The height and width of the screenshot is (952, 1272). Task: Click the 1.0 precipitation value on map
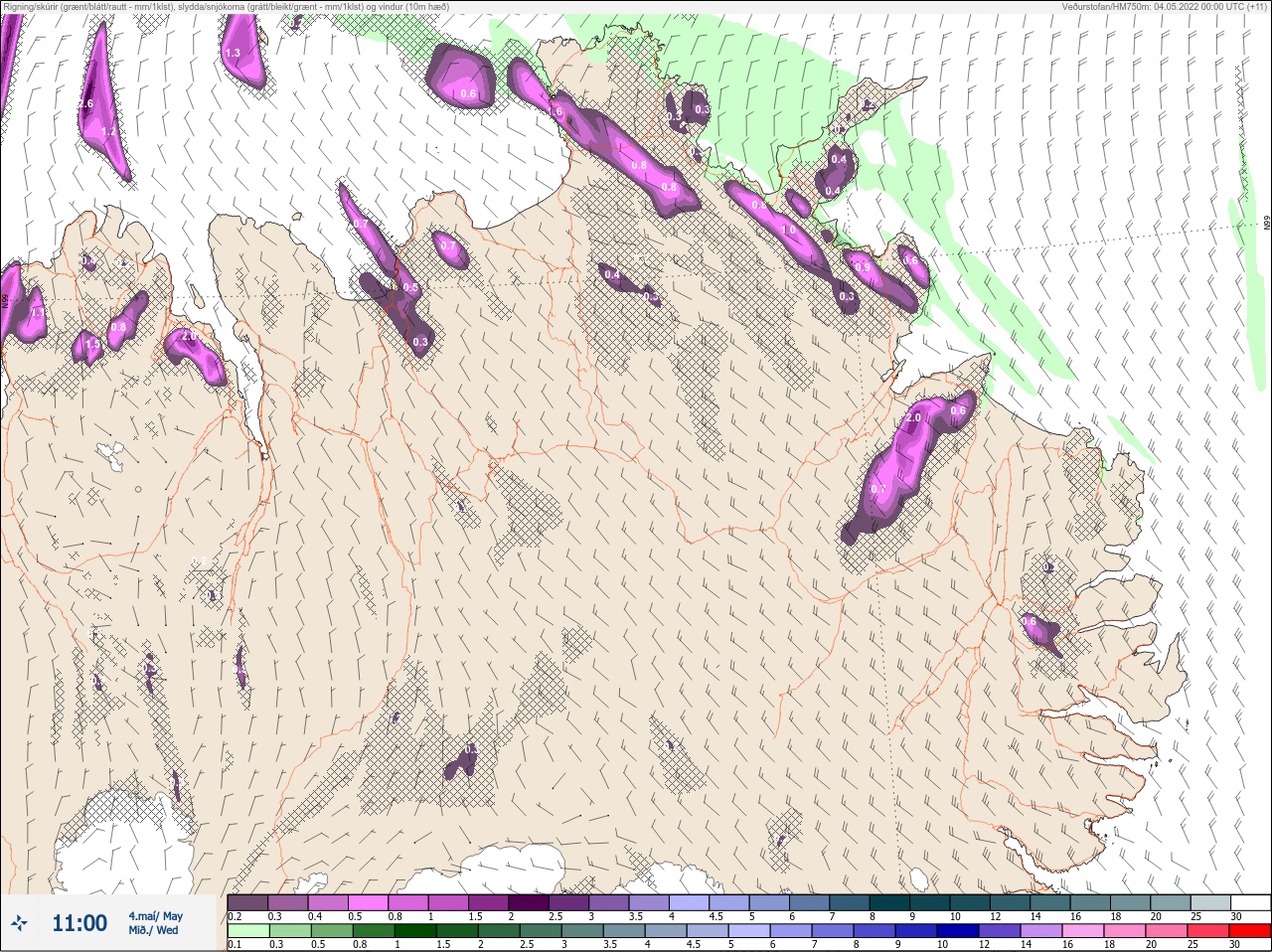[789, 230]
